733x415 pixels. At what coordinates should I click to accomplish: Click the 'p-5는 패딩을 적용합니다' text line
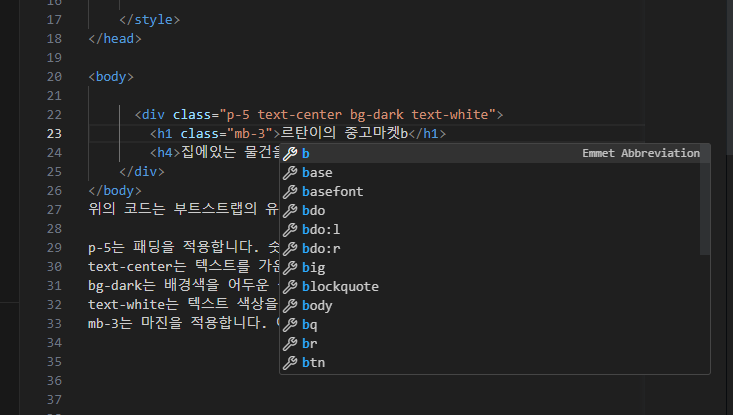click(173, 247)
